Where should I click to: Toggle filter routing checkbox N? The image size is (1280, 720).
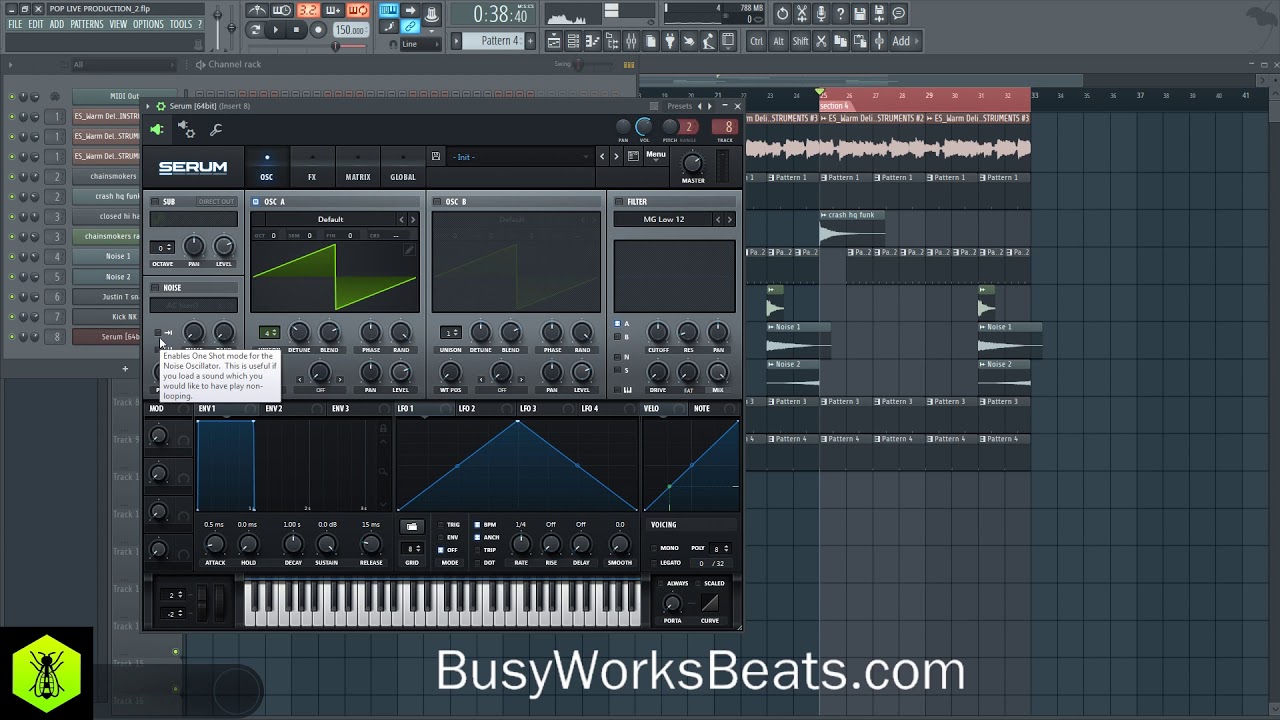pyautogui.click(x=618, y=357)
